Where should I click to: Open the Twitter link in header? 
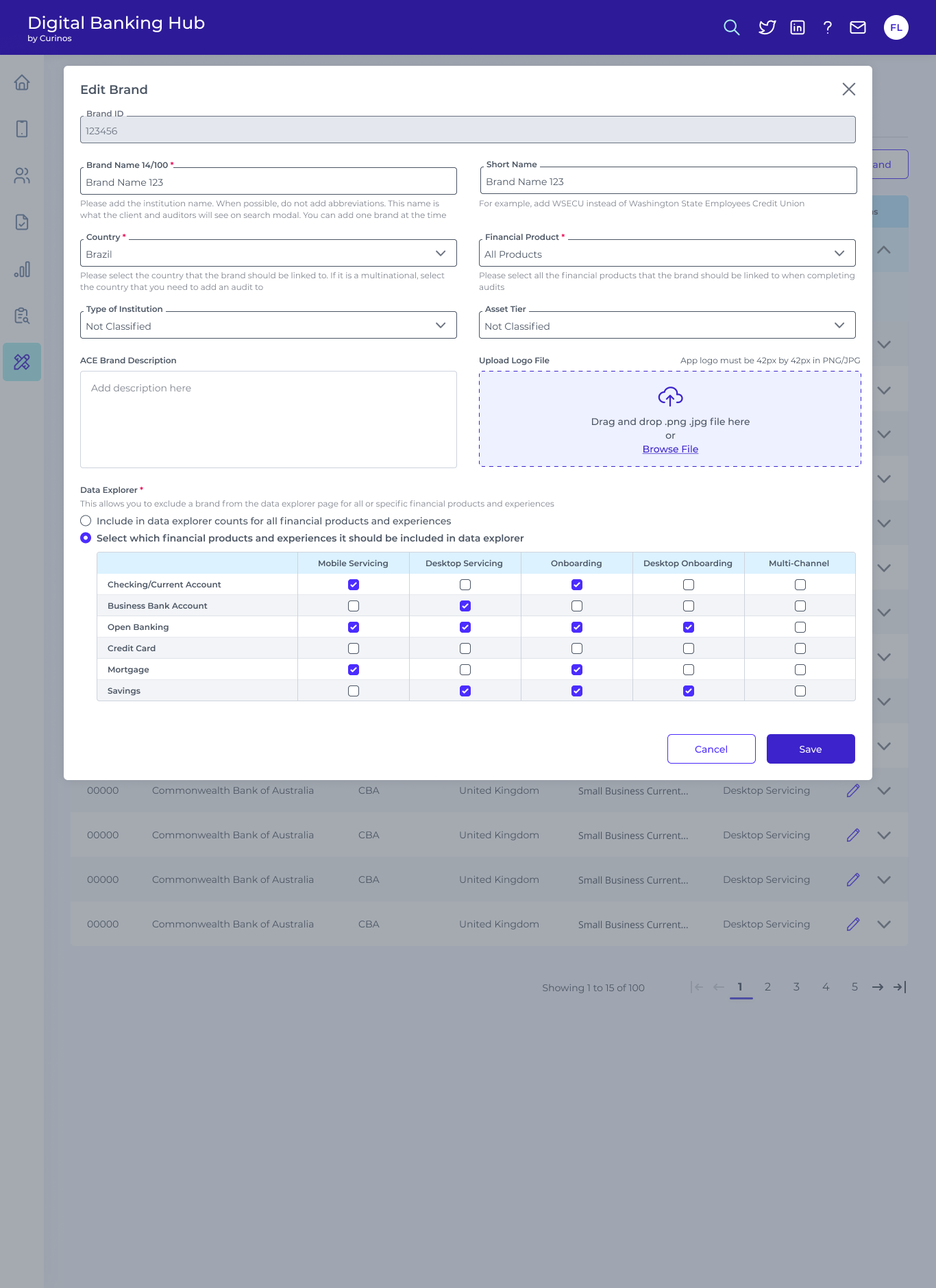pos(767,27)
